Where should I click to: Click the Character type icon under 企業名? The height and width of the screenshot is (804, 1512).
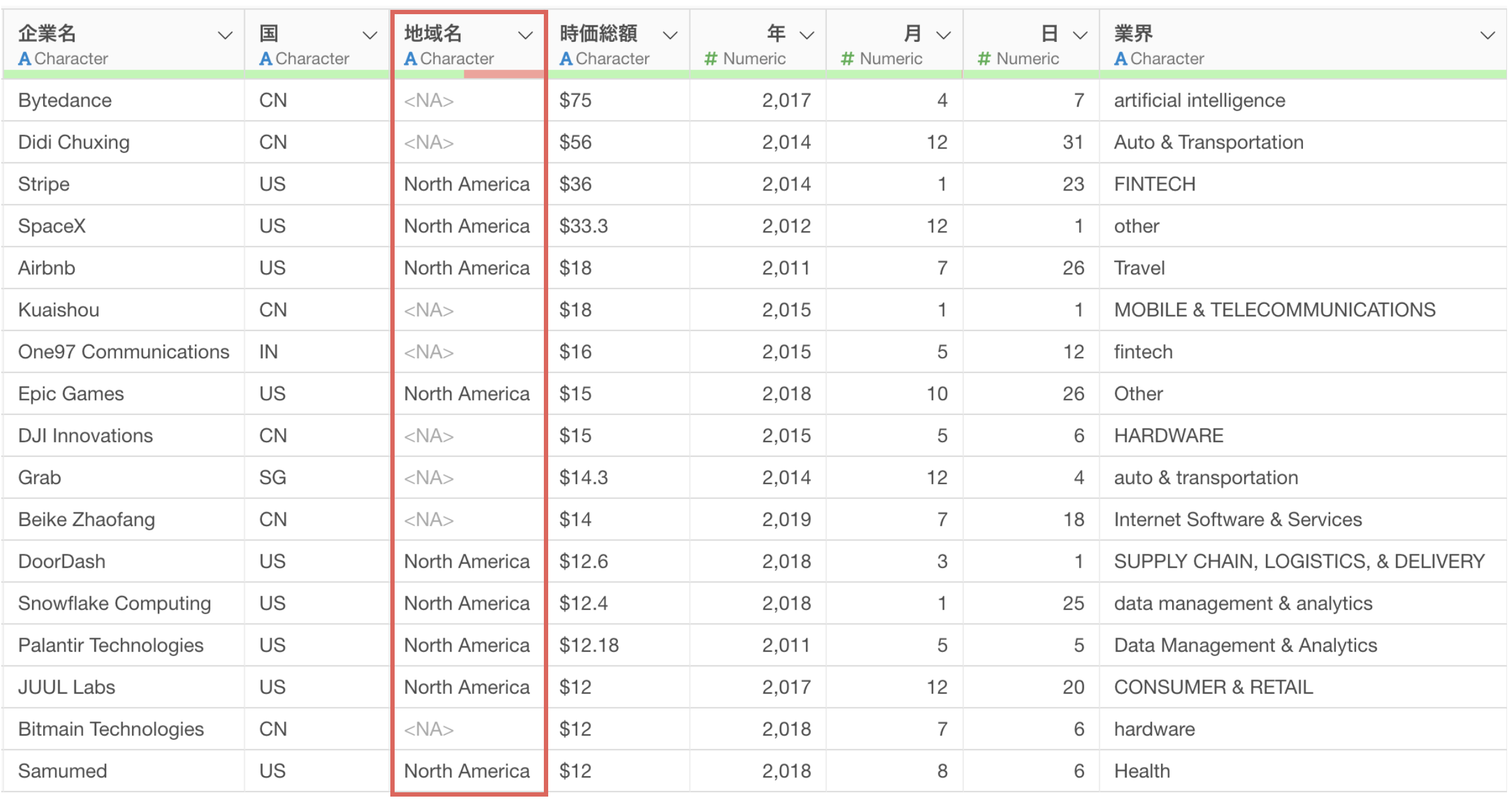pyautogui.click(x=25, y=59)
